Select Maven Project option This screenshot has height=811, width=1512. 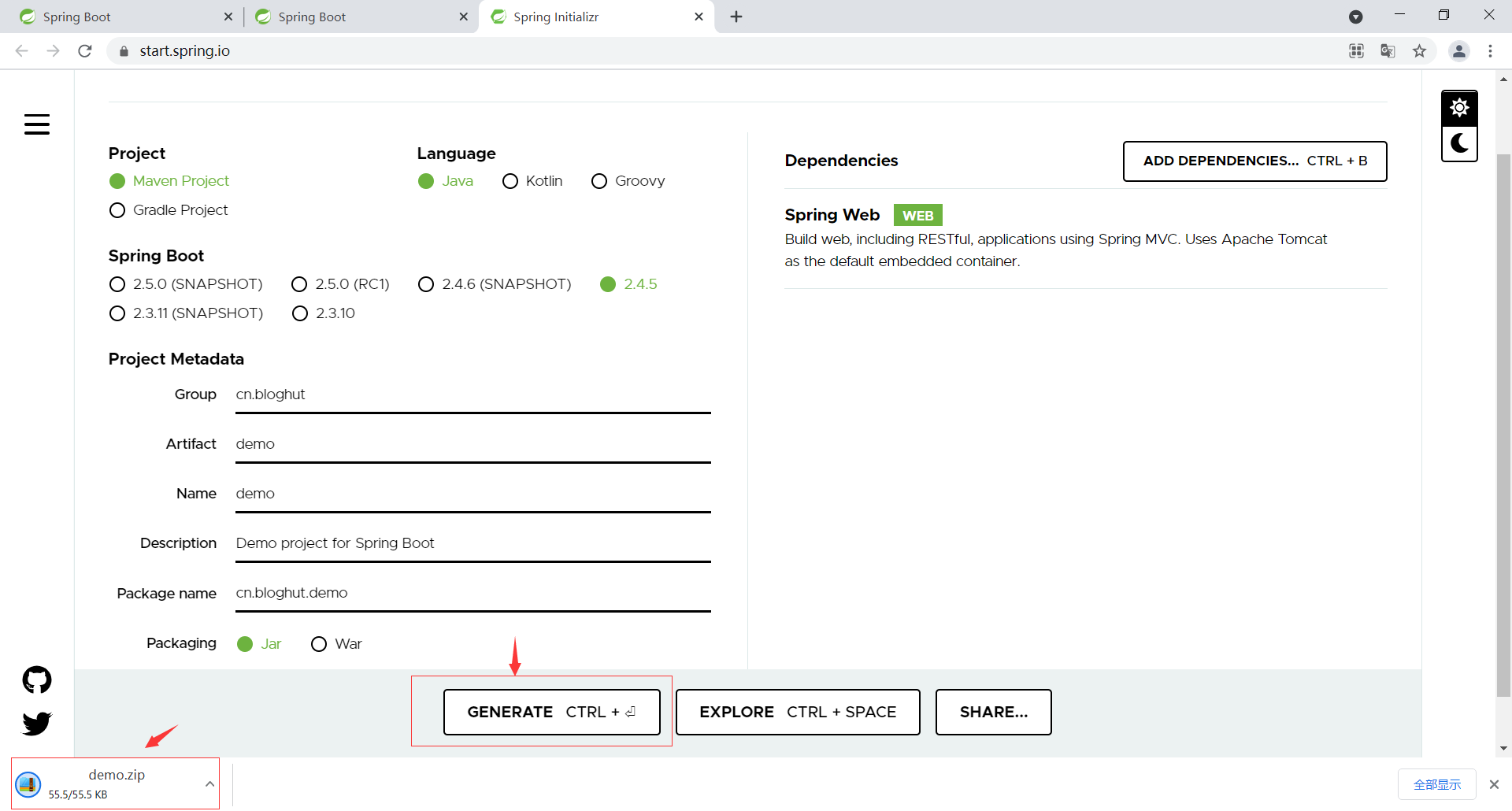click(169, 181)
